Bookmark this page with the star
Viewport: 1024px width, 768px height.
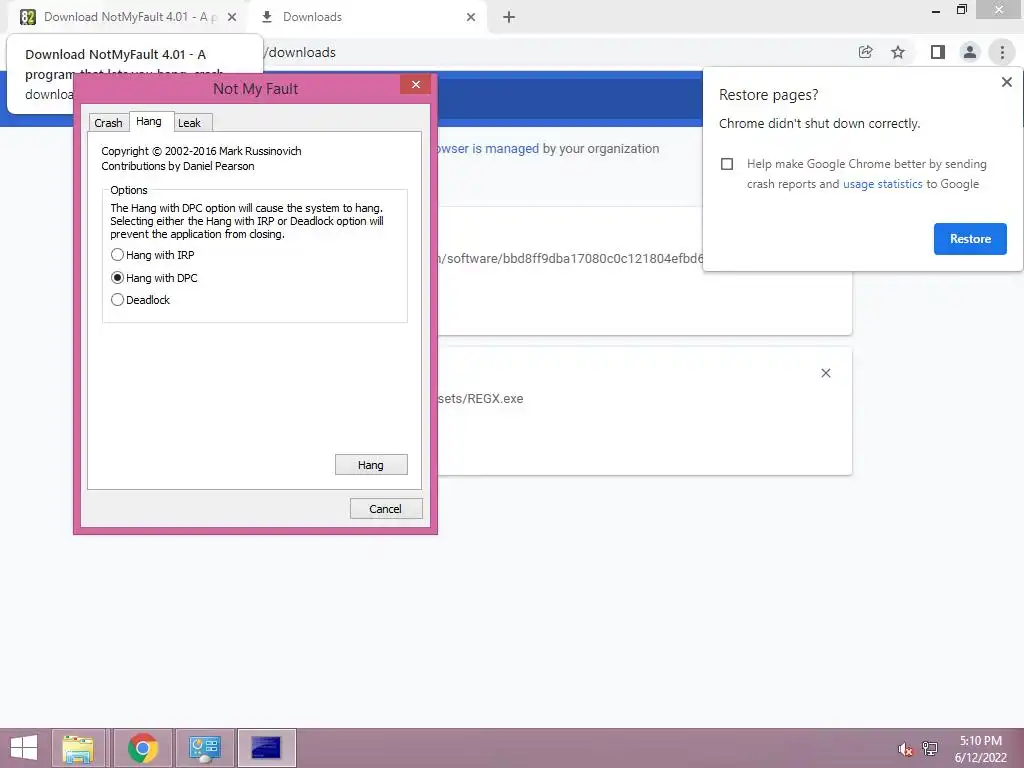coord(898,52)
